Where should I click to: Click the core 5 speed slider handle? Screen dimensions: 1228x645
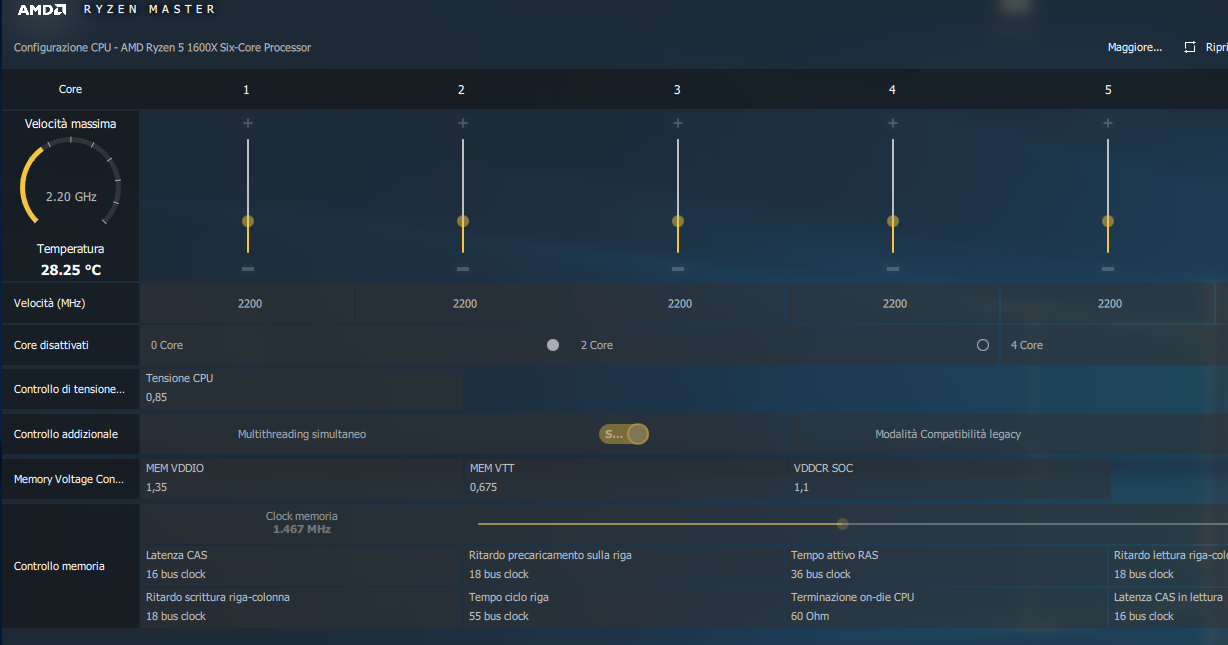coord(1108,221)
